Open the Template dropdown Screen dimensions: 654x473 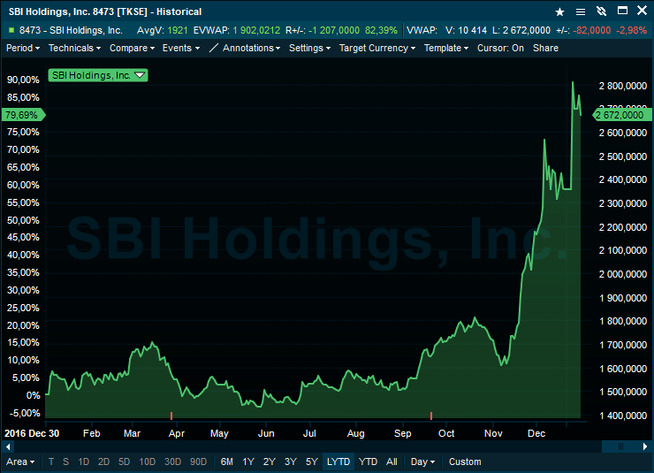click(x=446, y=48)
